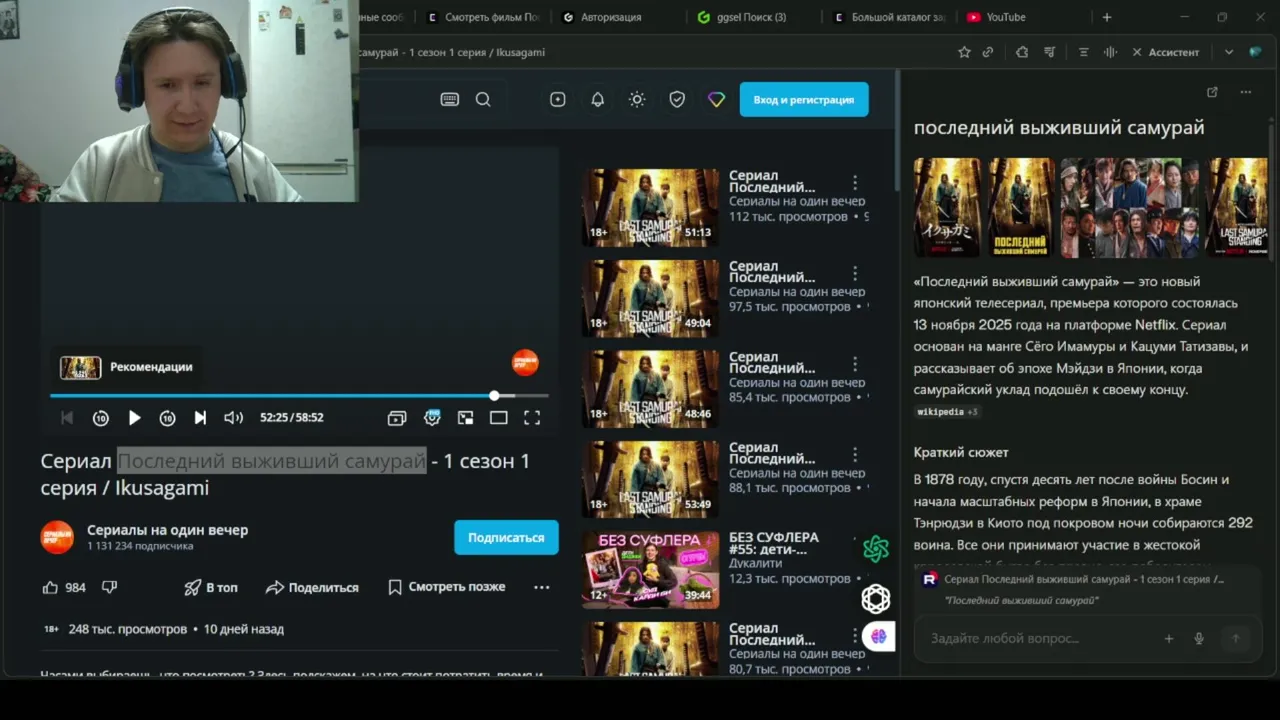Play the paused video
Screen dimensions: 1280x720
coord(134,418)
